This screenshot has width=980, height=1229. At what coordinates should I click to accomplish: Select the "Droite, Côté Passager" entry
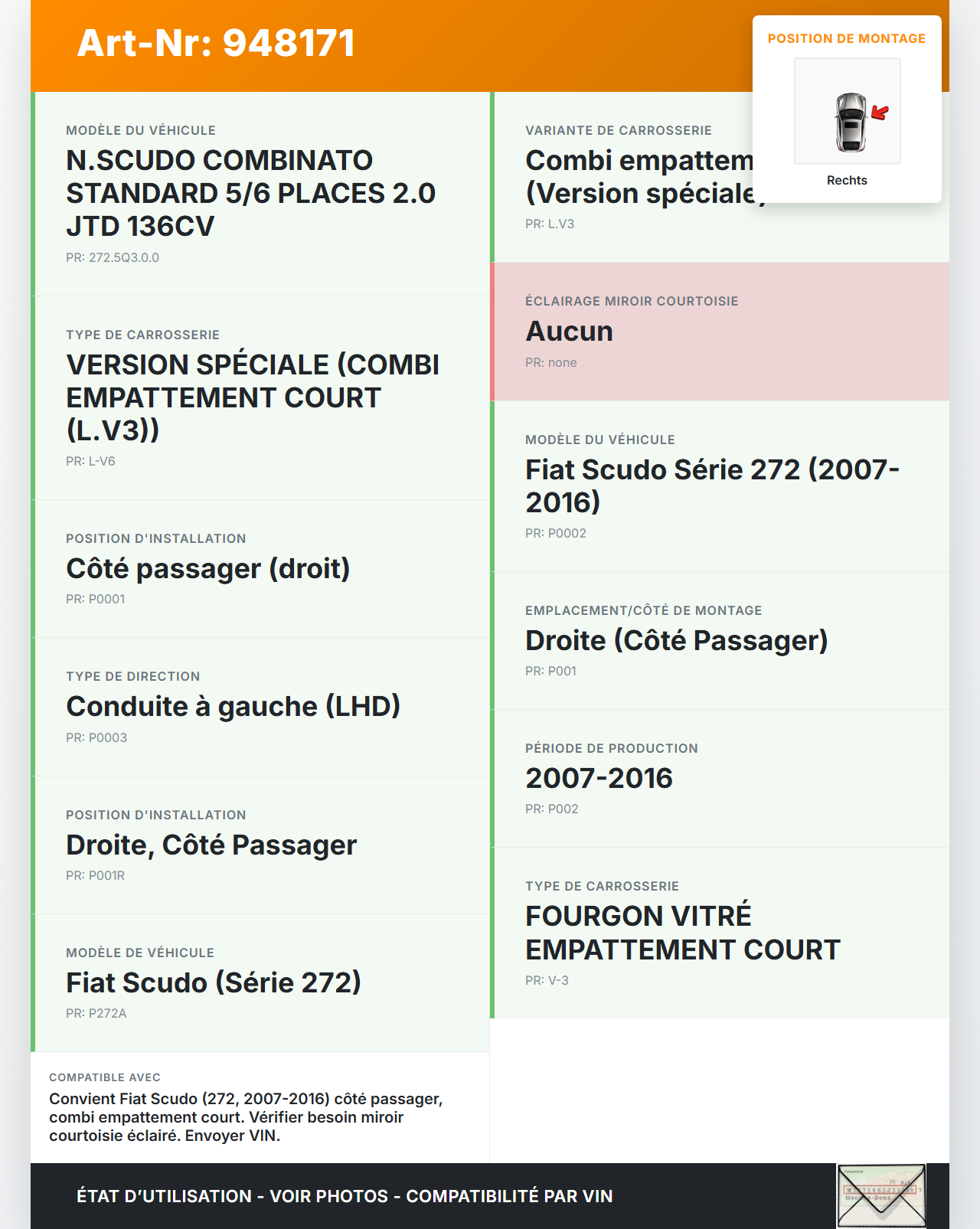click(x=211, y=845)
